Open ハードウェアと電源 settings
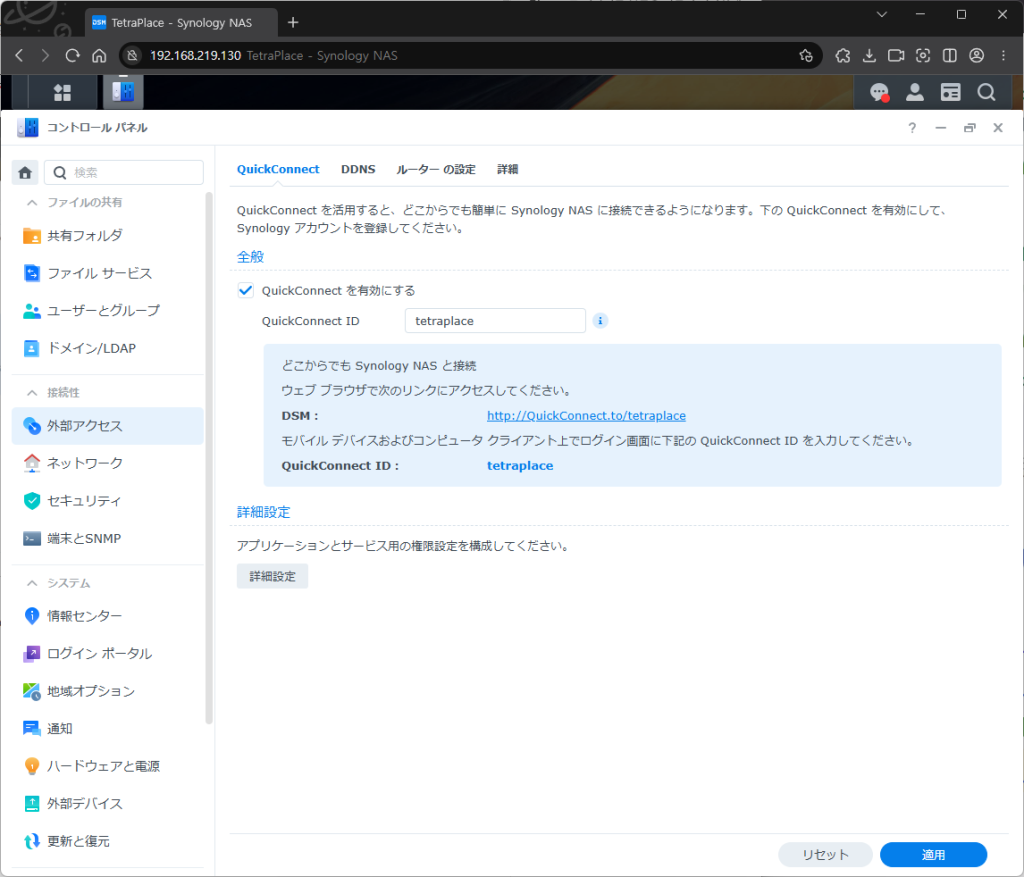 point(108,766)
